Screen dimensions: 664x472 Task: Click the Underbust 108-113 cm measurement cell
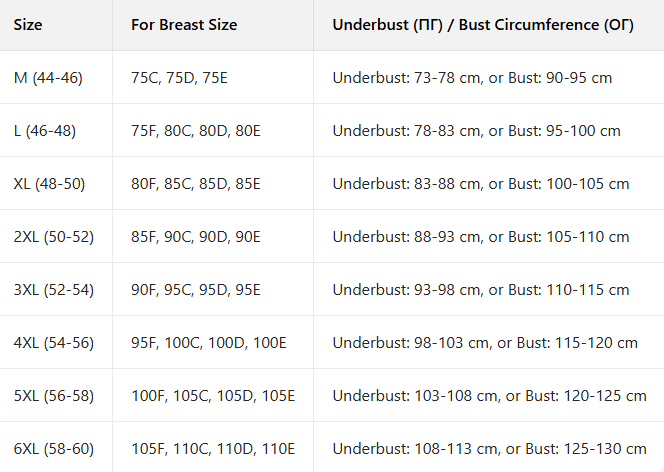pyautogui.click(x=489, y=449)
